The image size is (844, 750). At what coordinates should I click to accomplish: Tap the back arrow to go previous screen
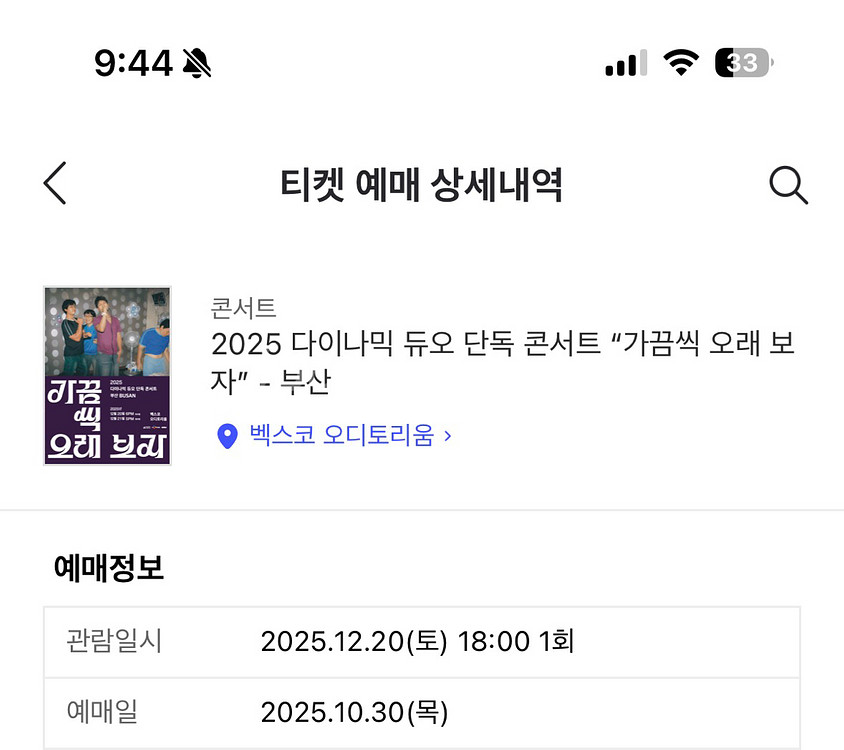55,184
